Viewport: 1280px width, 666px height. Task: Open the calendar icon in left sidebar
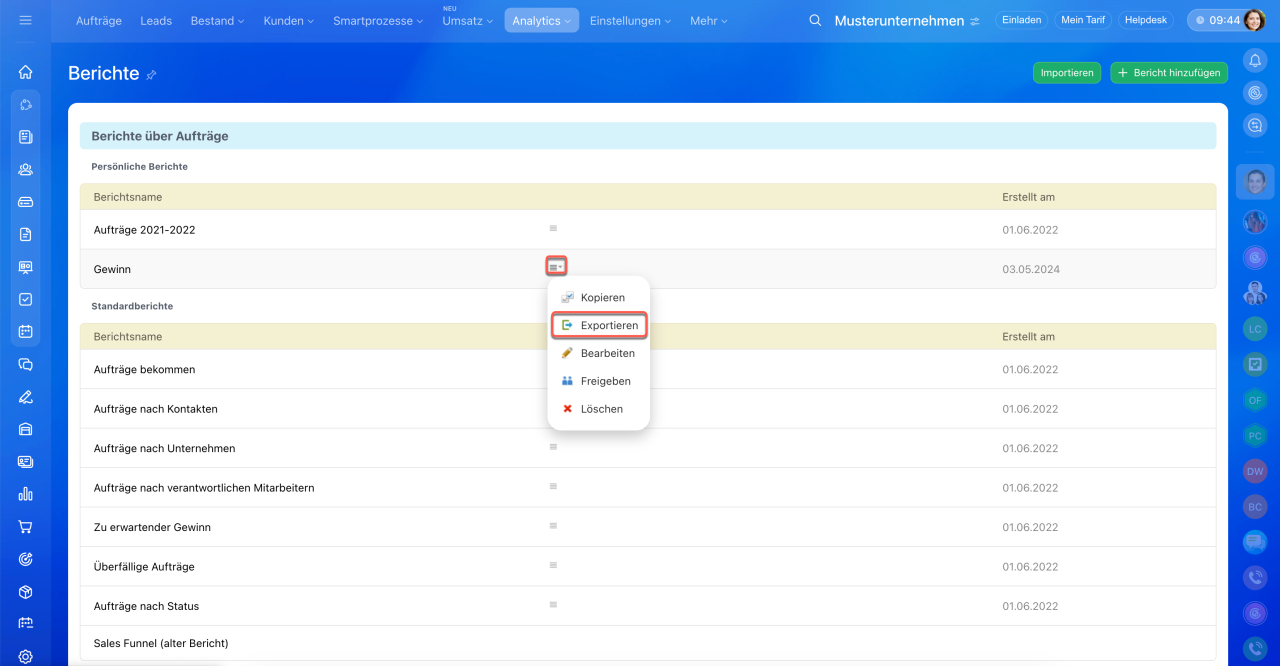26,332
